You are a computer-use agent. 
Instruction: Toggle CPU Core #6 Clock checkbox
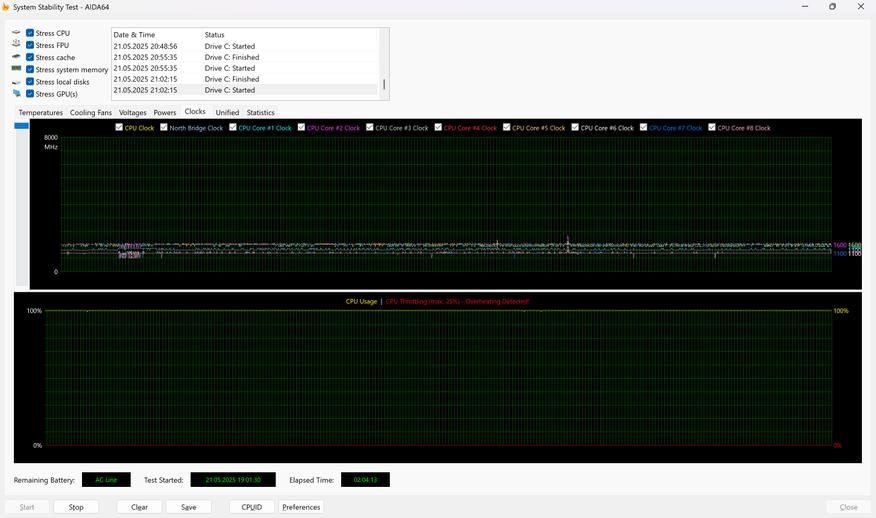click(x=575, y=127)
